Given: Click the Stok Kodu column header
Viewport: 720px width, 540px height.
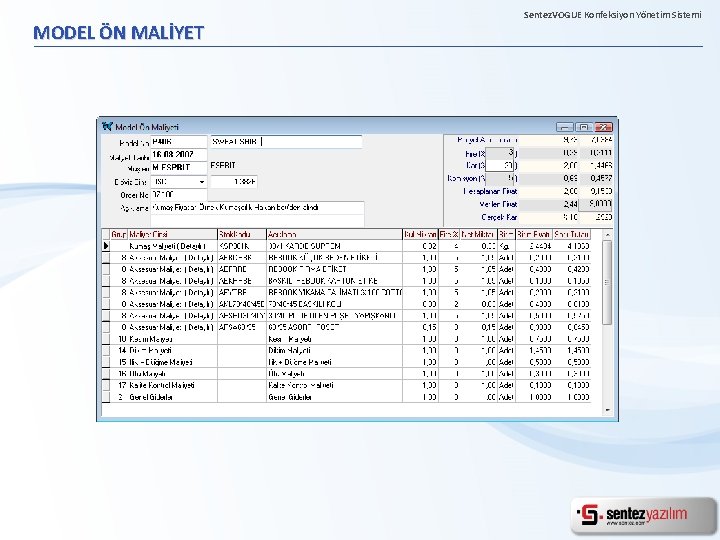Looking at the screenshot, I should pos(242,234).
